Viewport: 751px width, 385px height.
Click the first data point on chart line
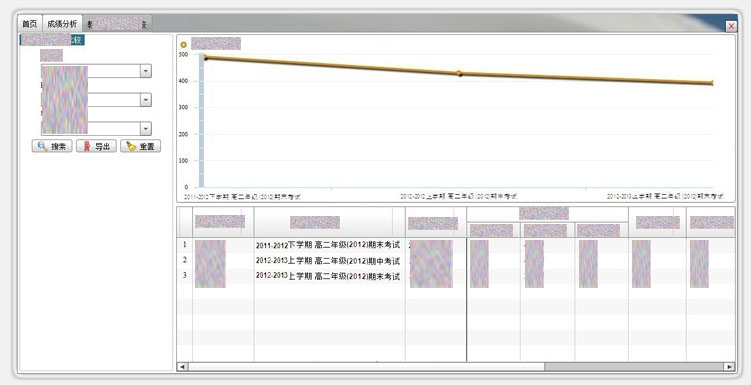(206, 58)
